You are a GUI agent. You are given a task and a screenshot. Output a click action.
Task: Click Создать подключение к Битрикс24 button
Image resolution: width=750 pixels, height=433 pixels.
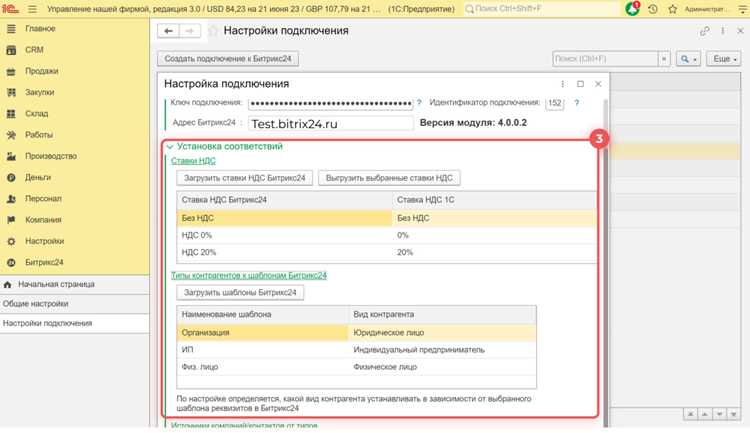[228, 59]
